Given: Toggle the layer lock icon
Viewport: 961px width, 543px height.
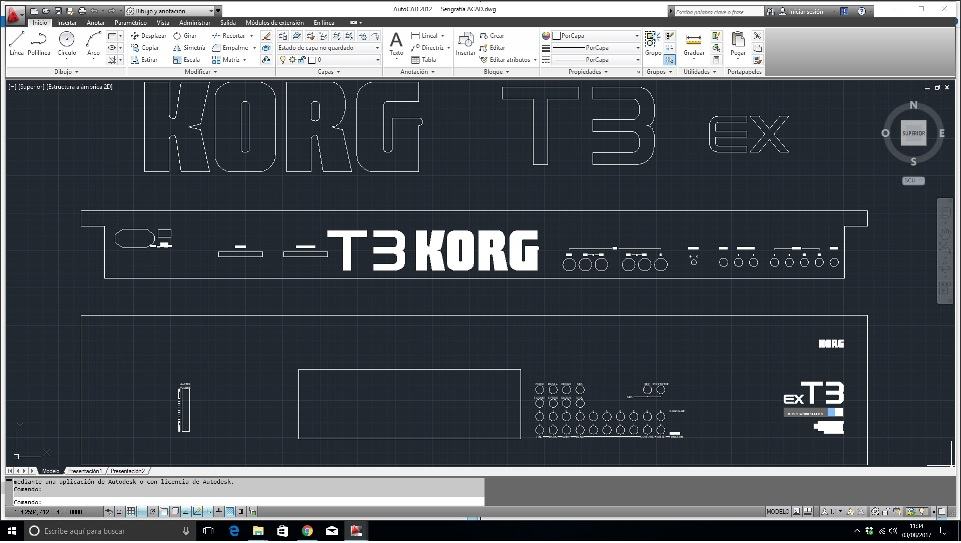Looking at the screenshot, I should click(x=302, y=60).
